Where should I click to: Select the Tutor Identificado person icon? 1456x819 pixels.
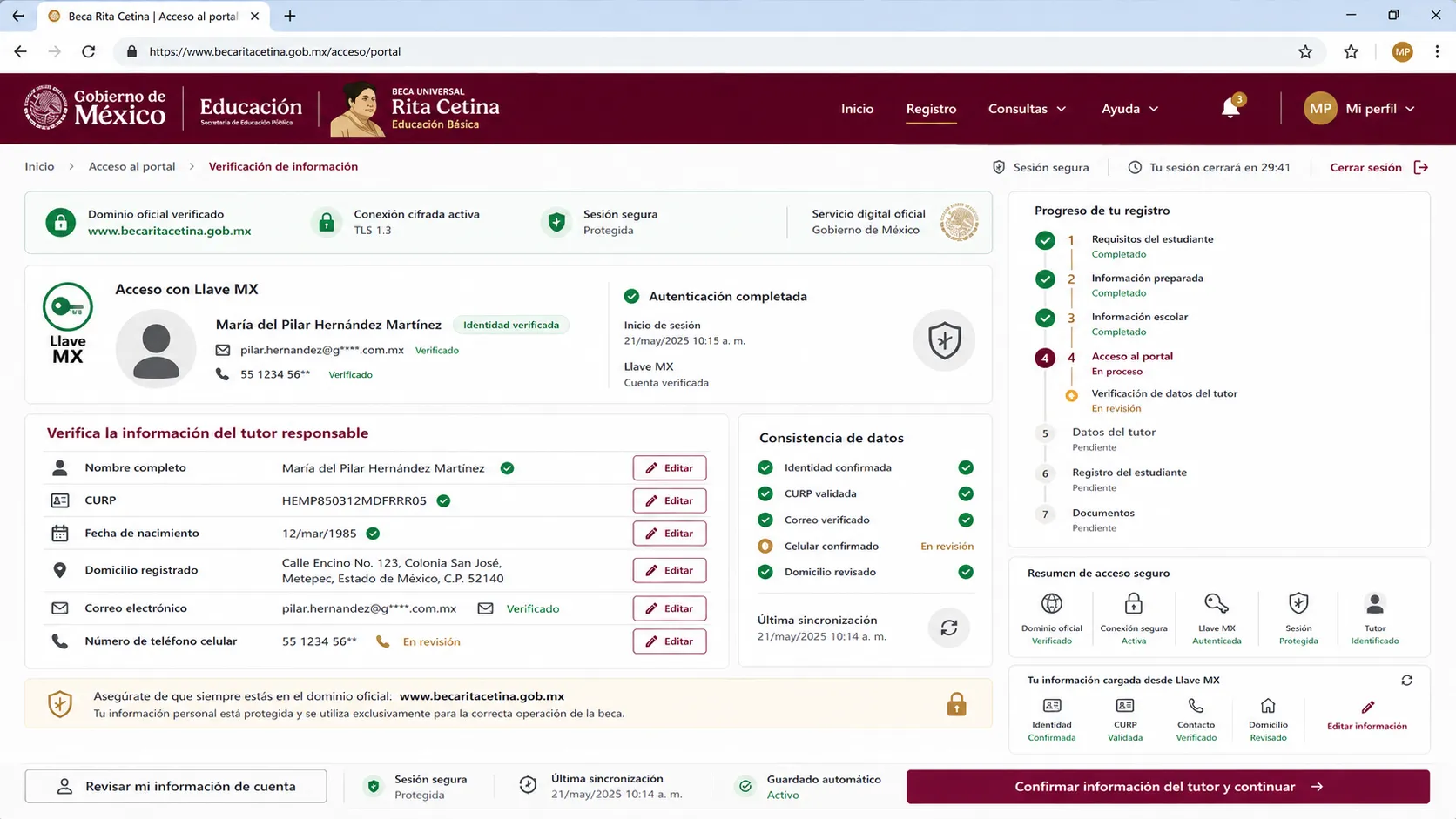(1375, 603)
